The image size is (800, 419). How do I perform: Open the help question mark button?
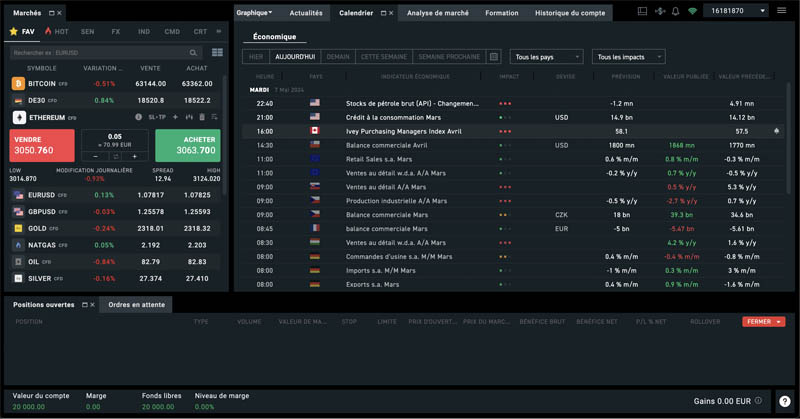785,401
